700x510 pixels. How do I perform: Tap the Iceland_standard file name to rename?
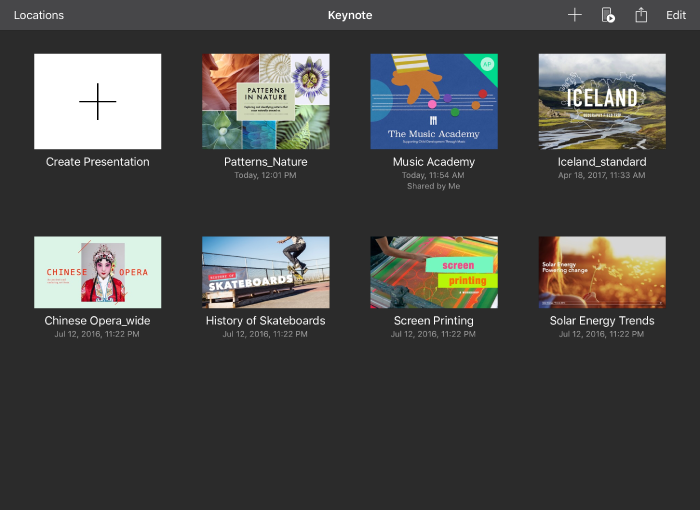(x=601, y=162)
